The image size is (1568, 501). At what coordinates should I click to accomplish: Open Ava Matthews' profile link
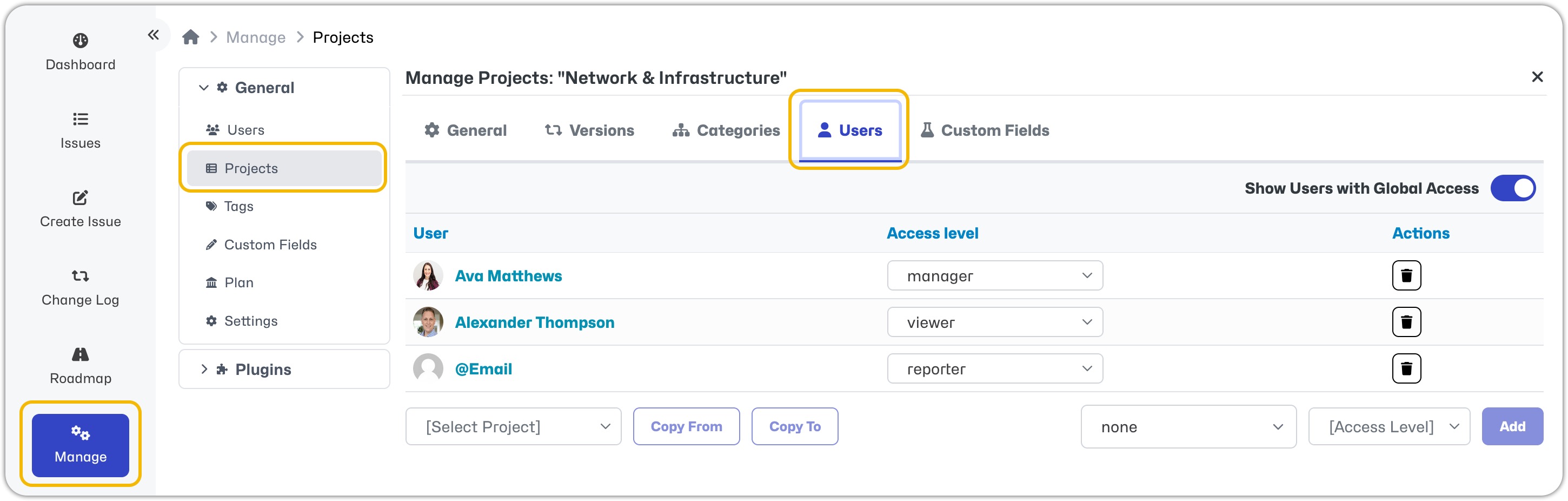pyautogui.click(x=508, y=276)
